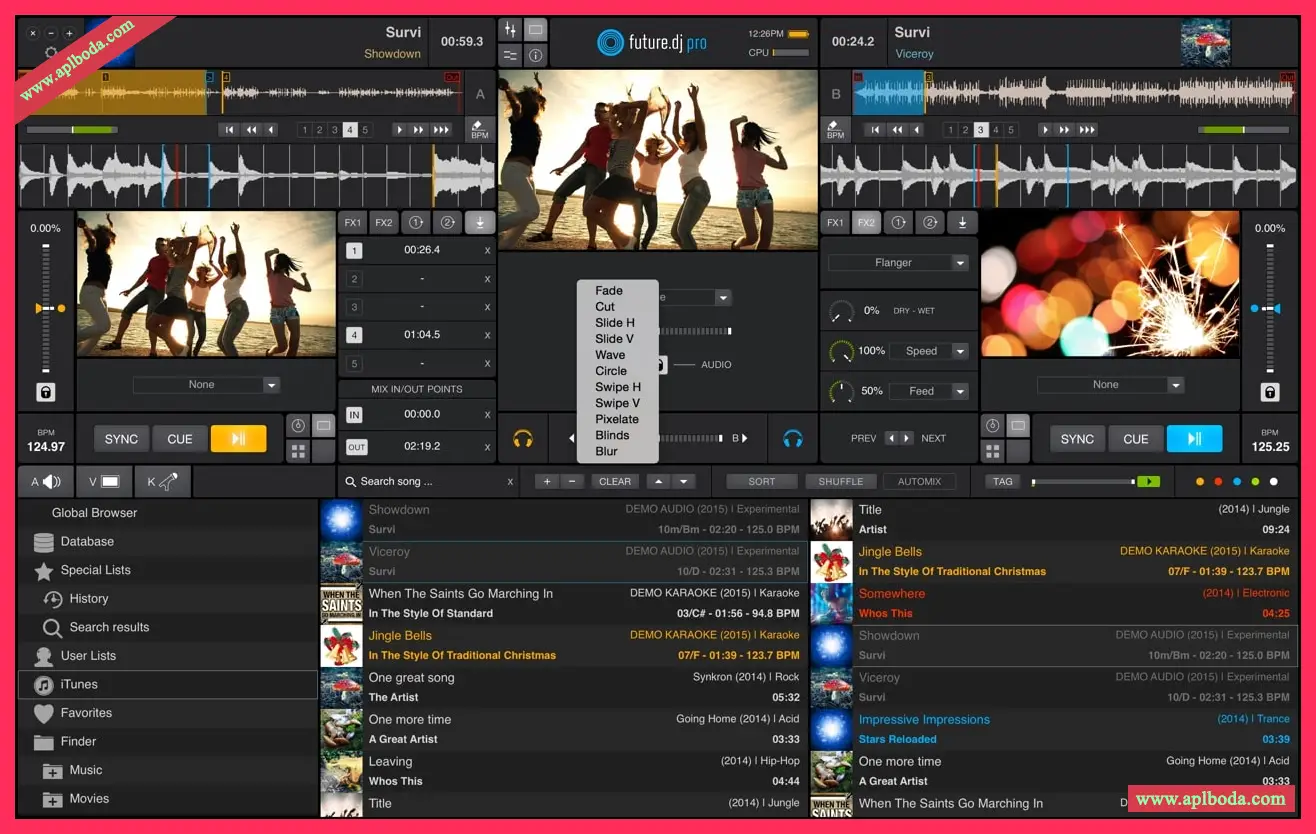Click the left deck orange headphones icon
The width and height of the screenshot is (1316, 834).
coord(522,438)
